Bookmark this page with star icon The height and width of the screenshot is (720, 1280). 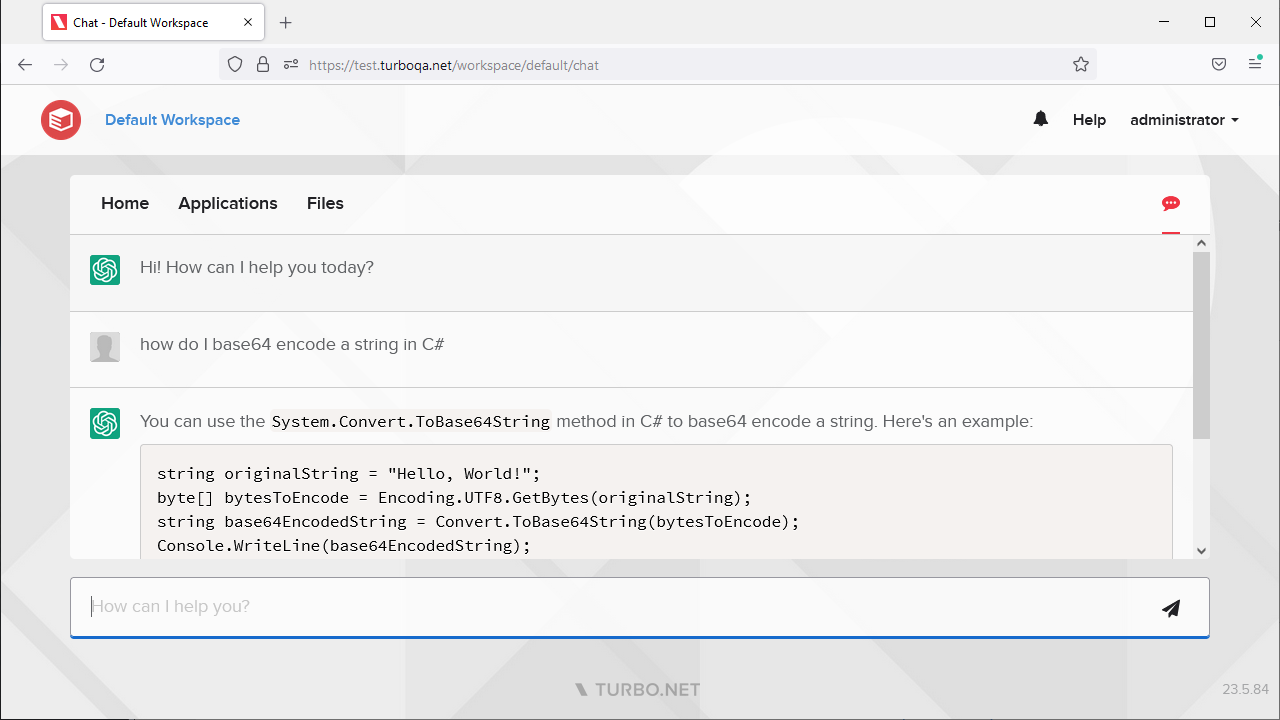pos(1081,65)
